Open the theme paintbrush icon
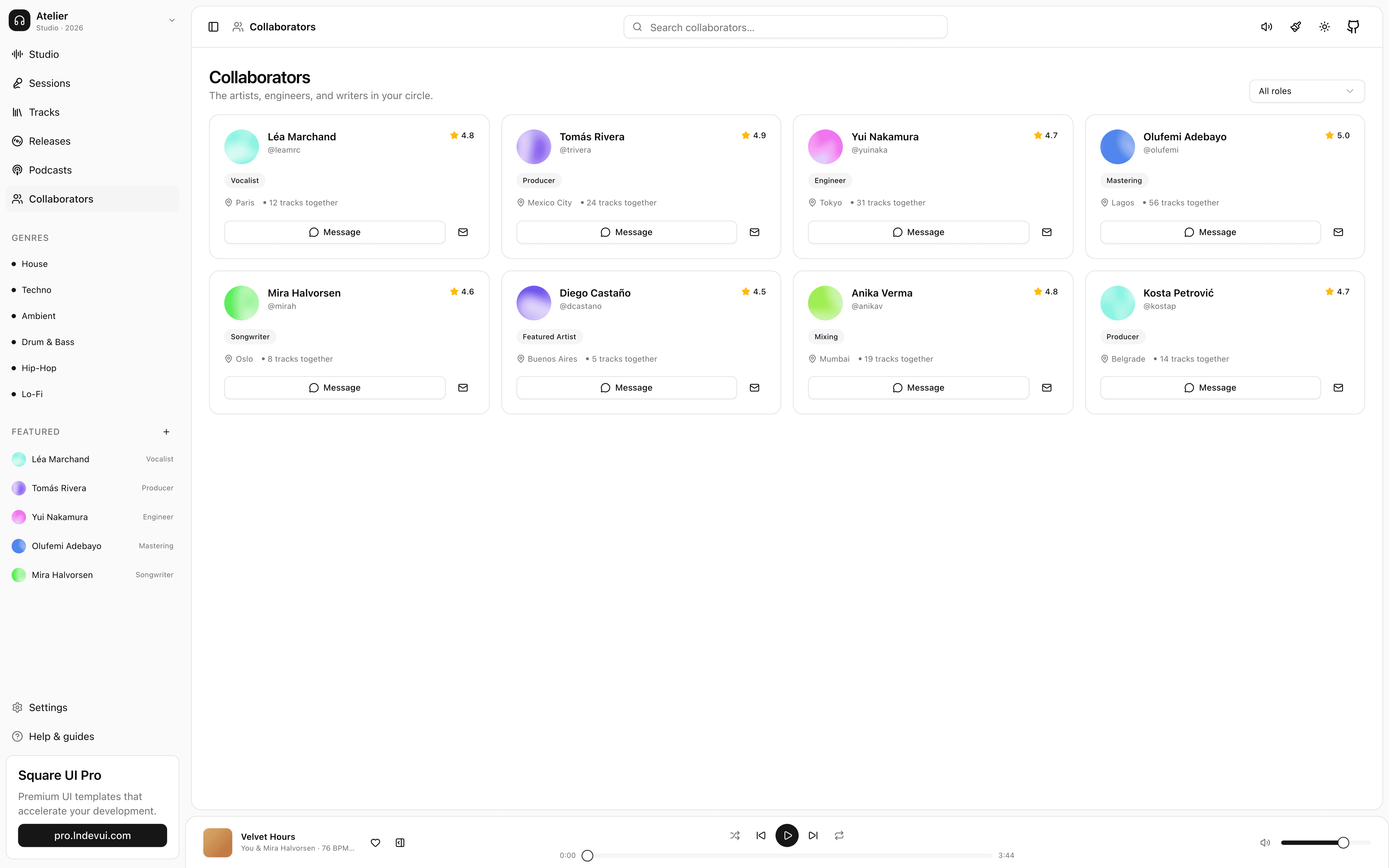Screen dimensions: 1389x868 (1295, 27)
